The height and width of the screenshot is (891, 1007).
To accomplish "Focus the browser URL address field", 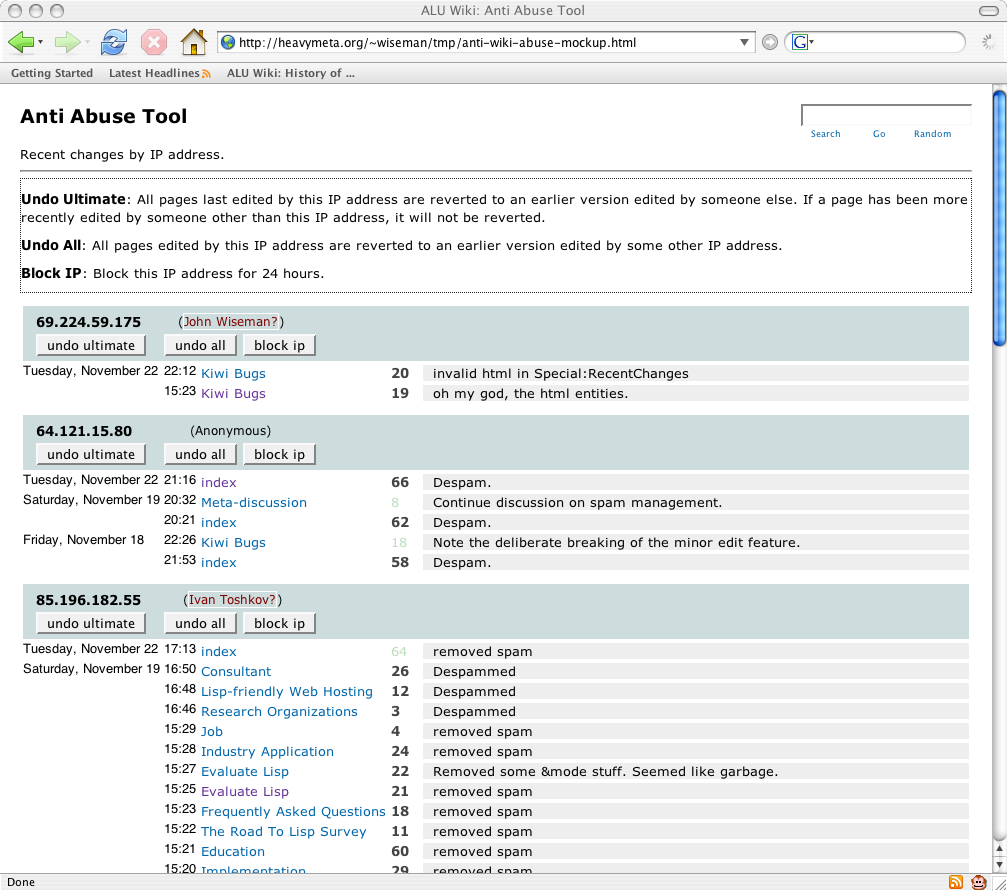I will [486, 42].
